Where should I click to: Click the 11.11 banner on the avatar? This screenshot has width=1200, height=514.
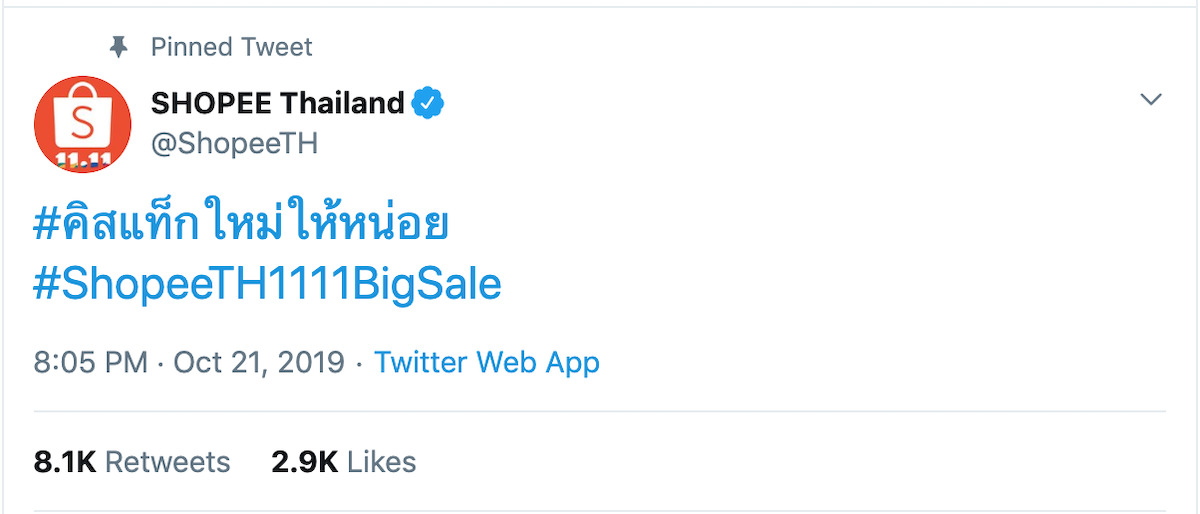click(x=83, y=161)
